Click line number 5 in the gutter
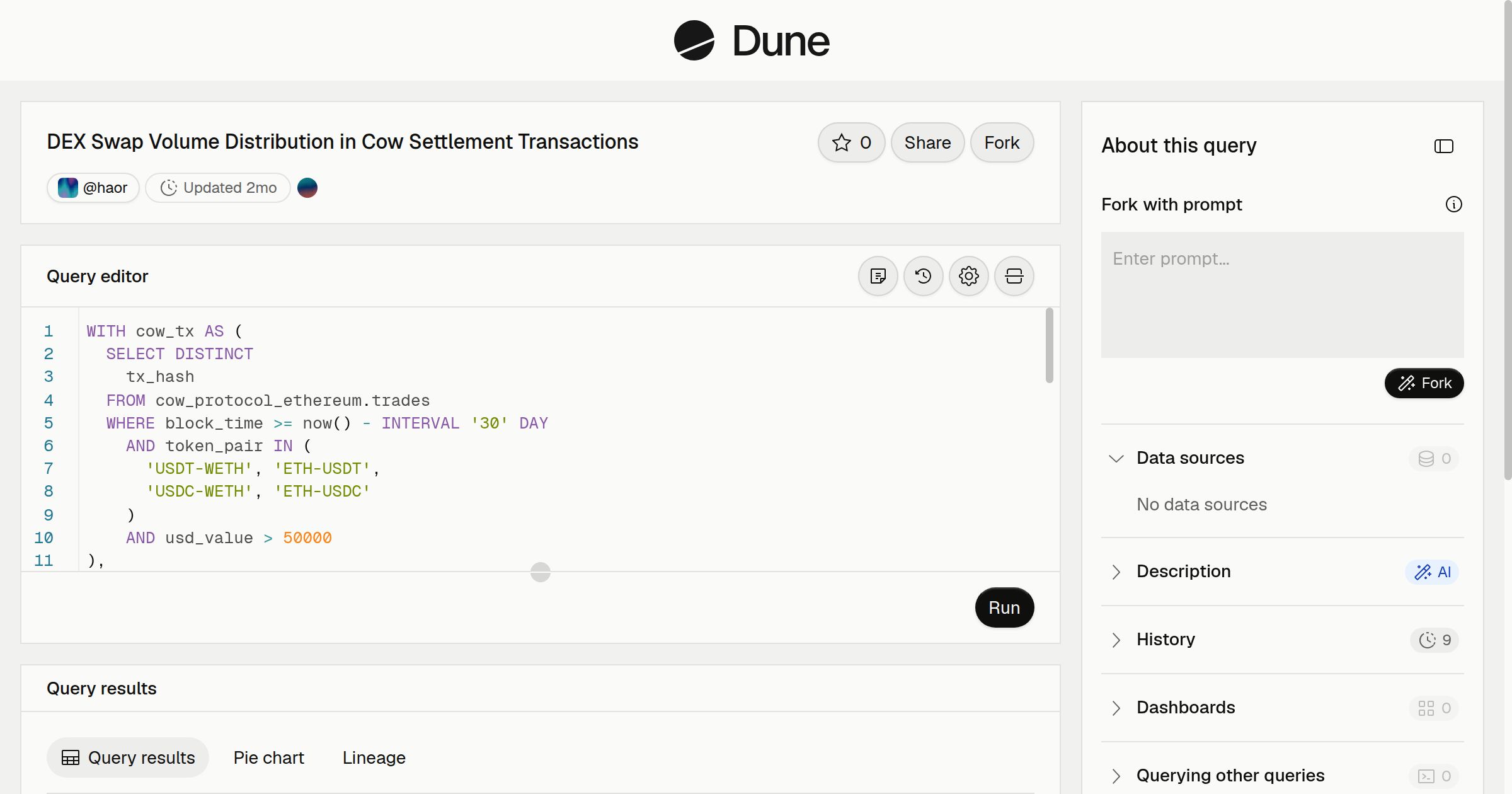Viewport: 1512px width, 794px height. (49, 423)
